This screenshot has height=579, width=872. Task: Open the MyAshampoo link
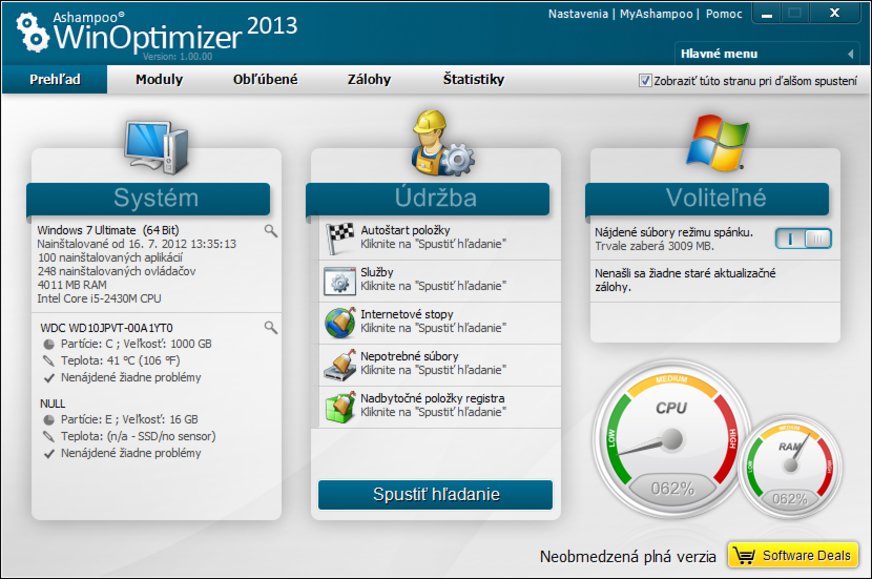657,14
